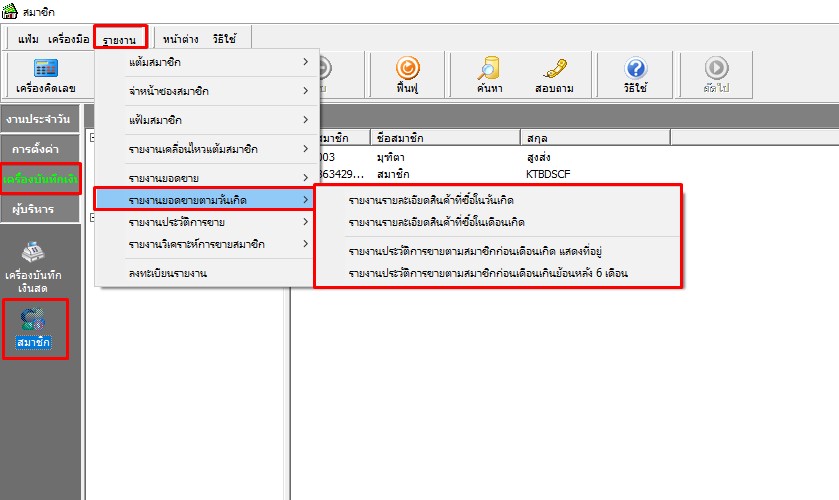Select รายงานรายละเอียดสินค้าที่ซื้อในวันเกิด report
This screenshot has height=500, width=839.
click(x=431, y=201)
